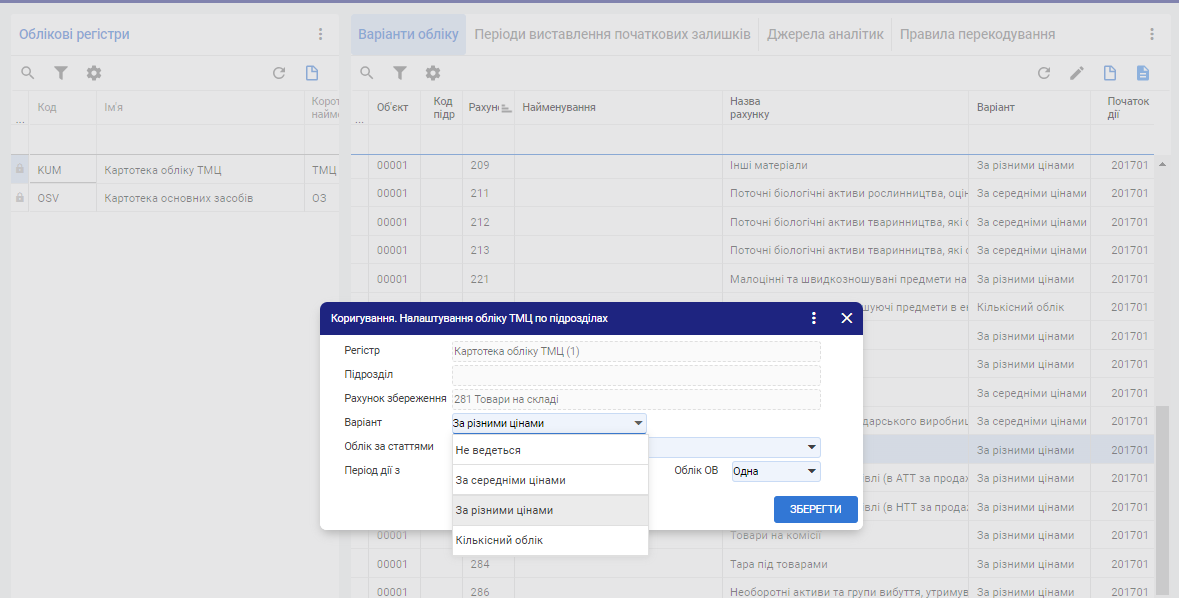Click search icon in Облікові регістри panel
Viewport: 1179px width, 598px height.
click(x=28, y=73)
